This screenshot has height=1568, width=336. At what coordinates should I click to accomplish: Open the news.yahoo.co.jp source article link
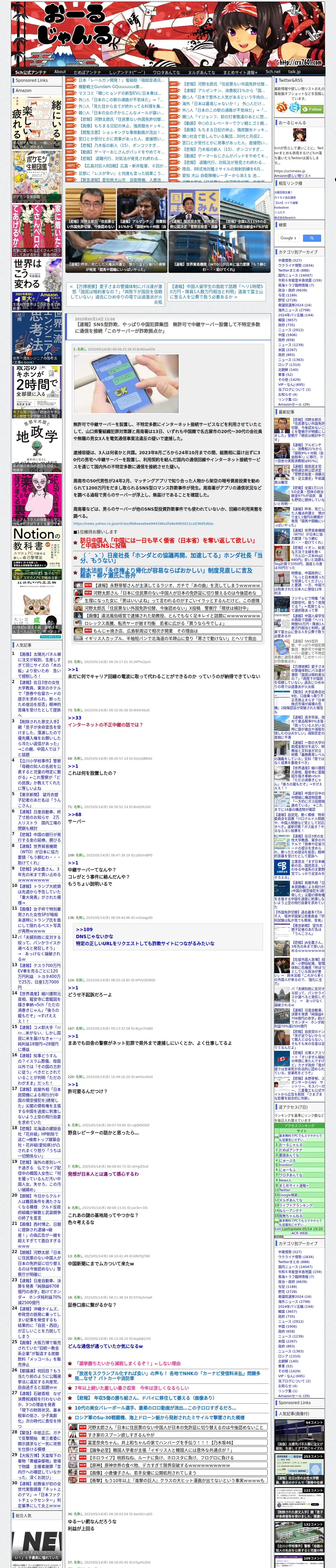tap(143, 523)
